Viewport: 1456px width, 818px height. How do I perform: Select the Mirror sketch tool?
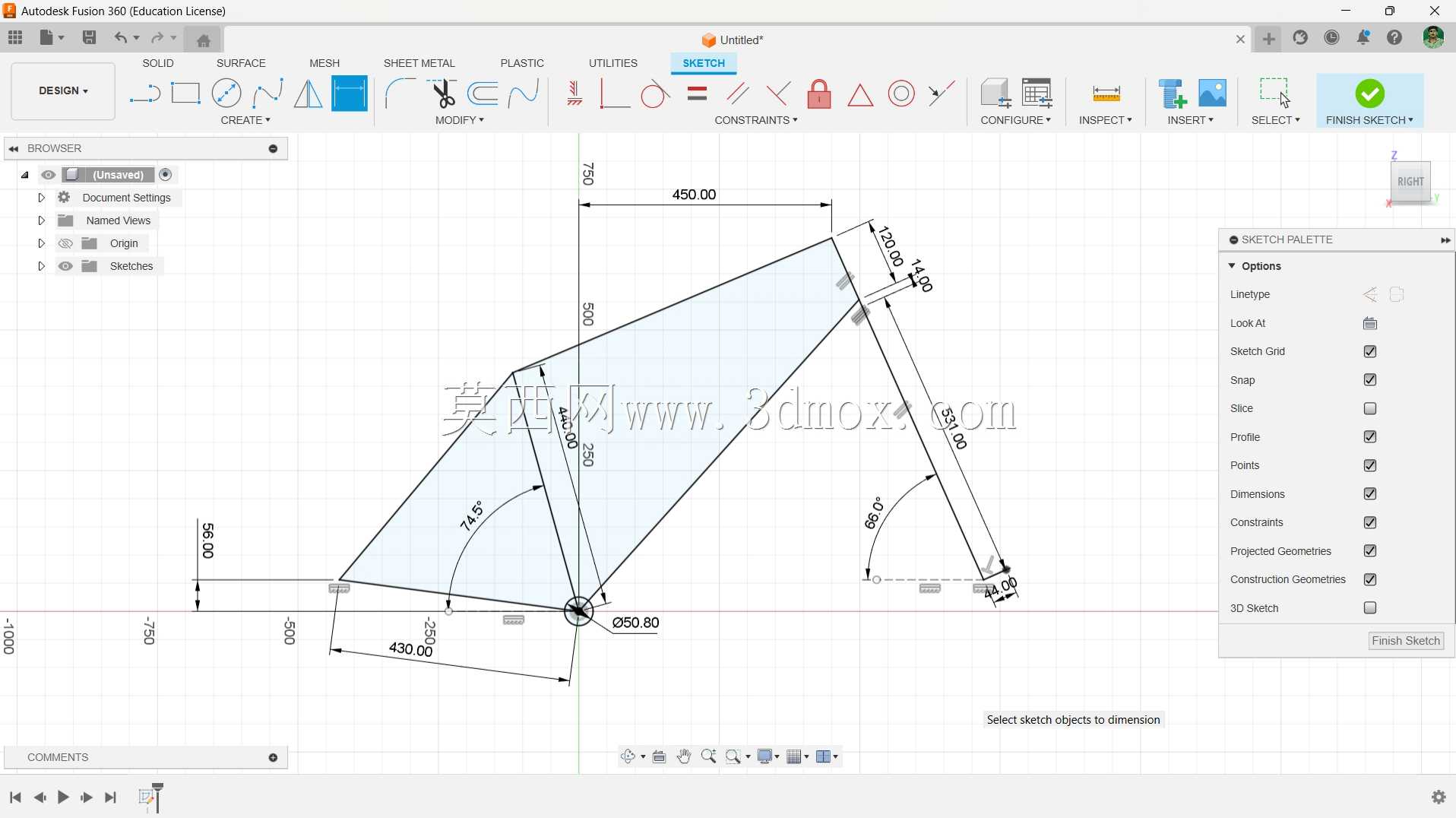point(308,94)
